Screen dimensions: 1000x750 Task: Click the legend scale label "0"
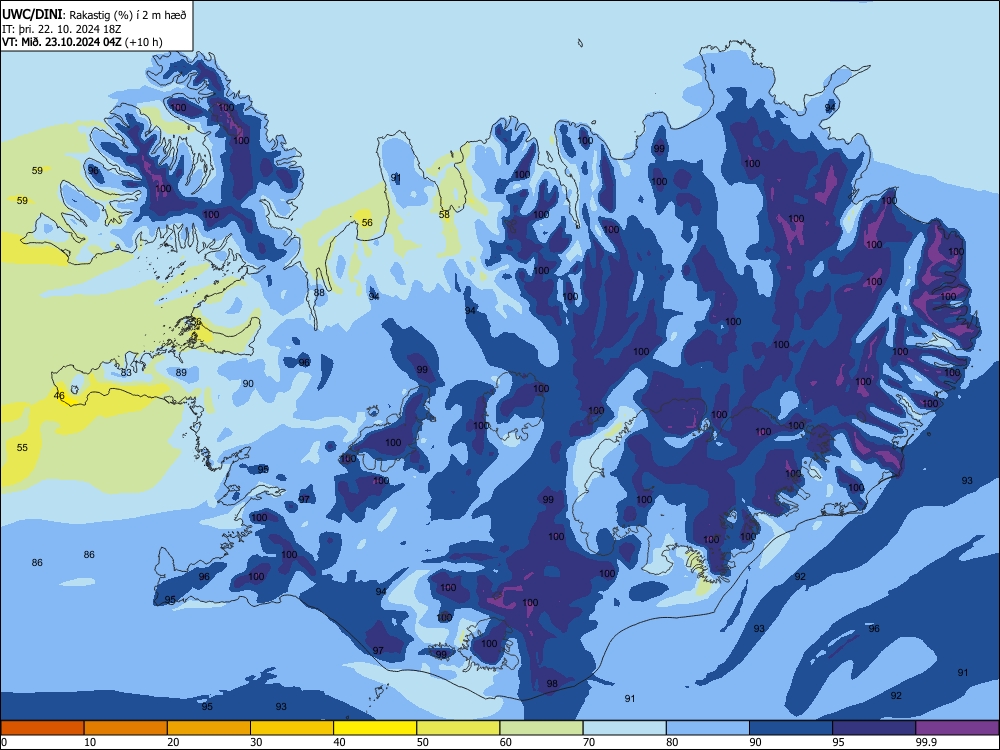pyautogui.click(x=4, y=742)
